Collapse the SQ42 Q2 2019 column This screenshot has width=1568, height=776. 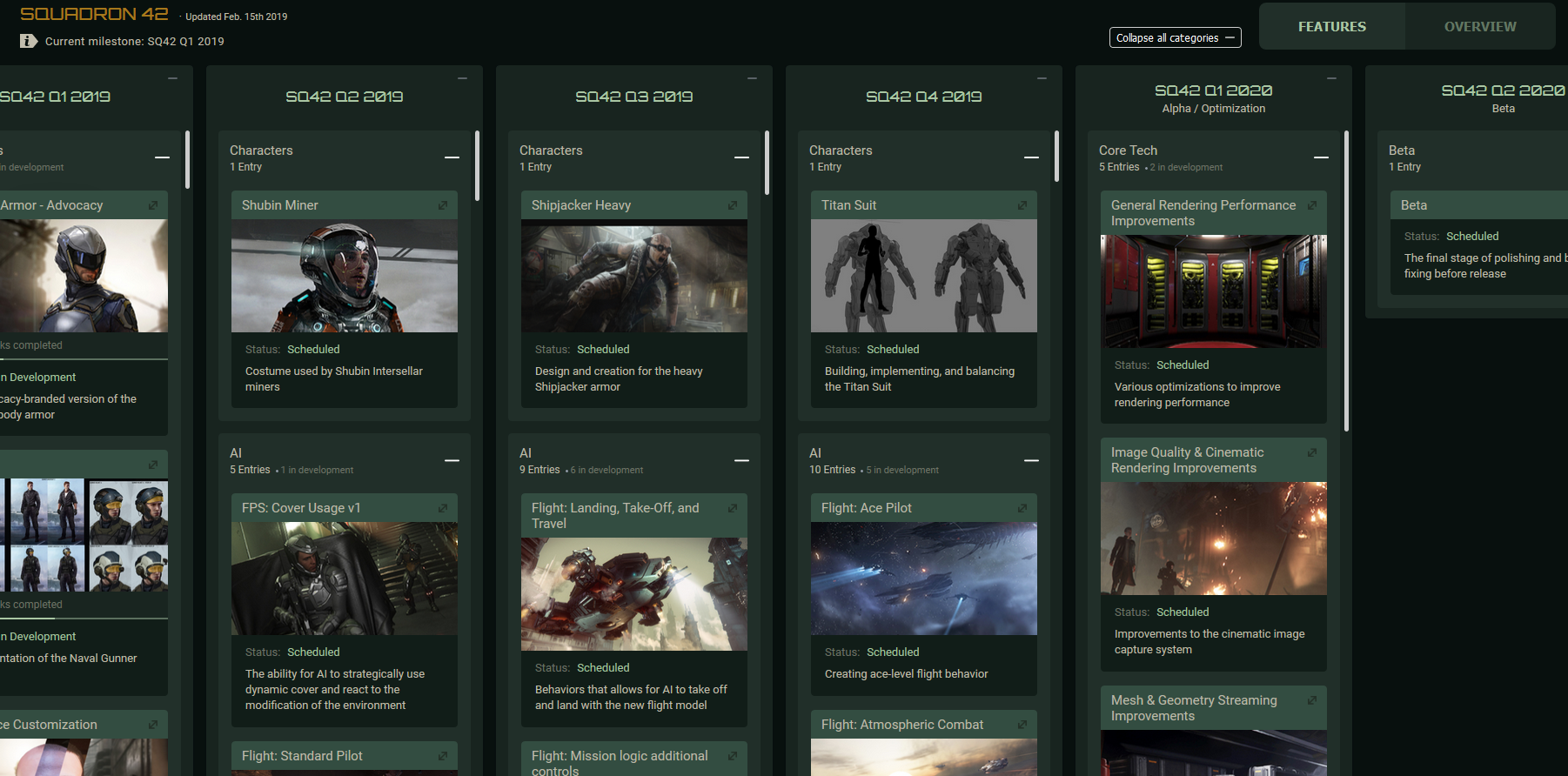click(462, 78)
